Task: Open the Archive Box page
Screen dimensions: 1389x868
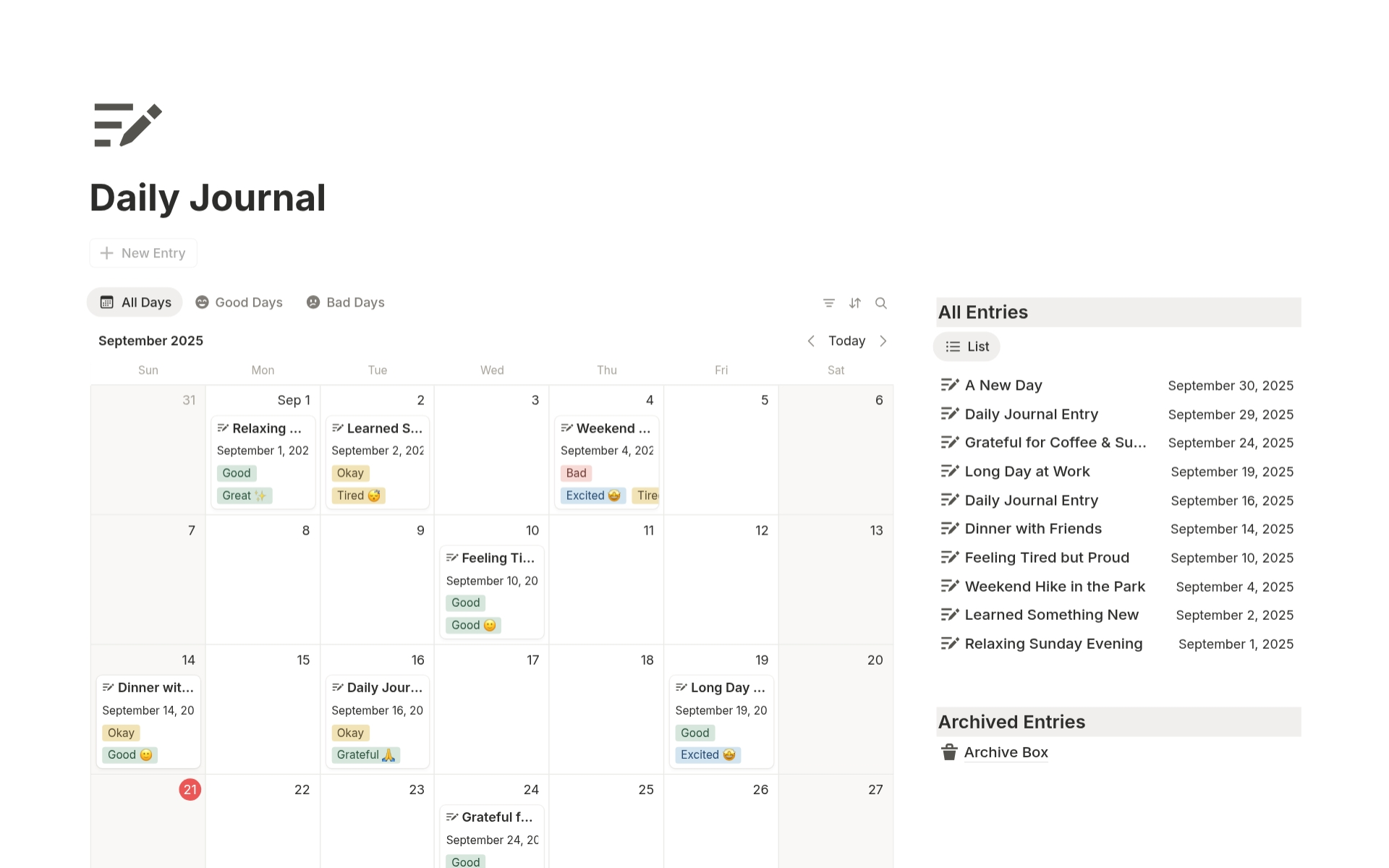Action: [1006, 752]
